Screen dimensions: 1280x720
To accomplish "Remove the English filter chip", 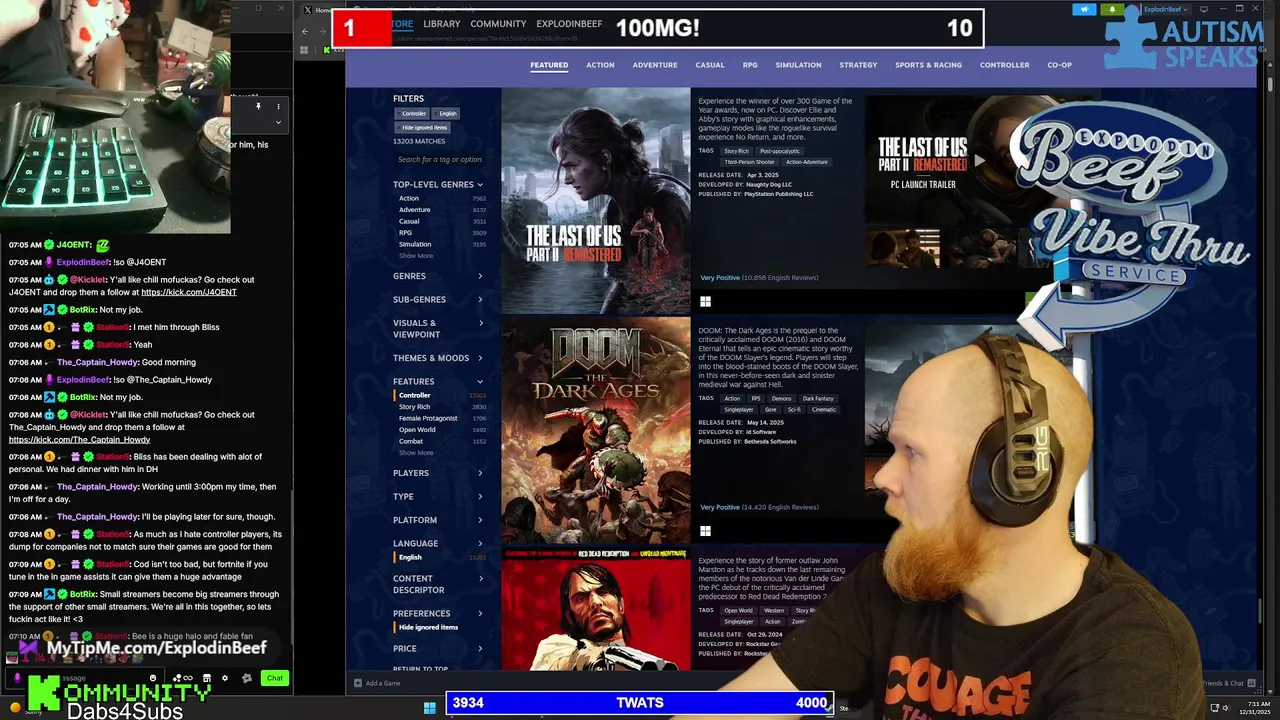I will point(447,114).
